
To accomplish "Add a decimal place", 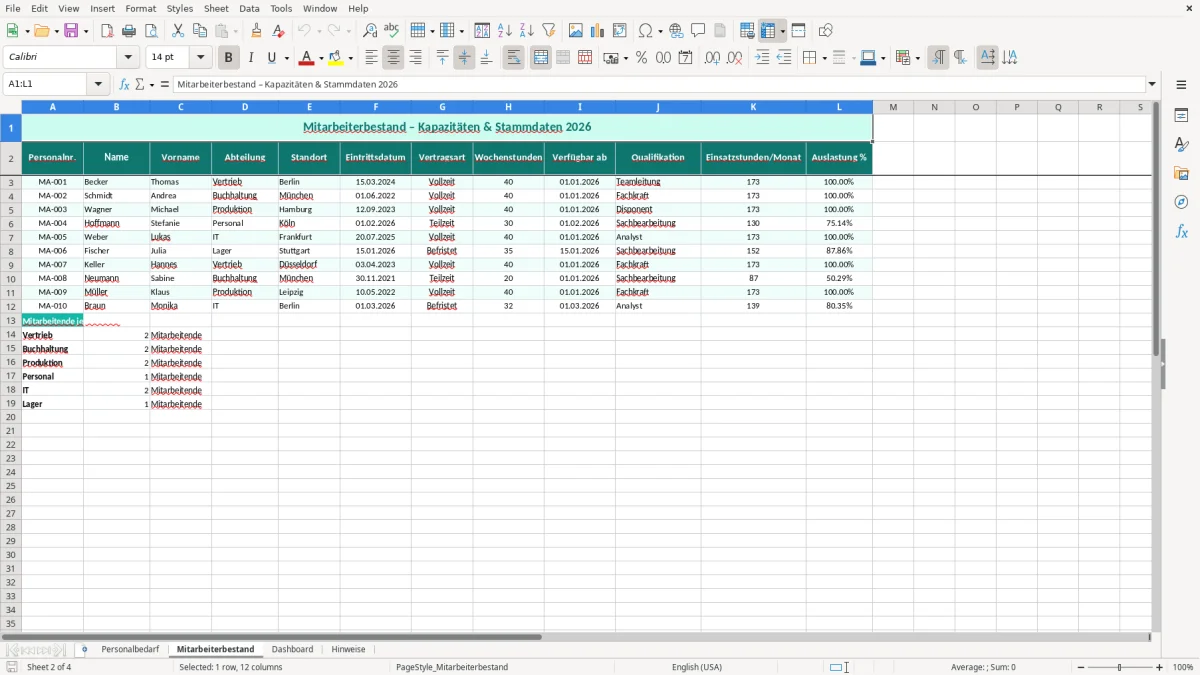I will click(x=712, y=58).
